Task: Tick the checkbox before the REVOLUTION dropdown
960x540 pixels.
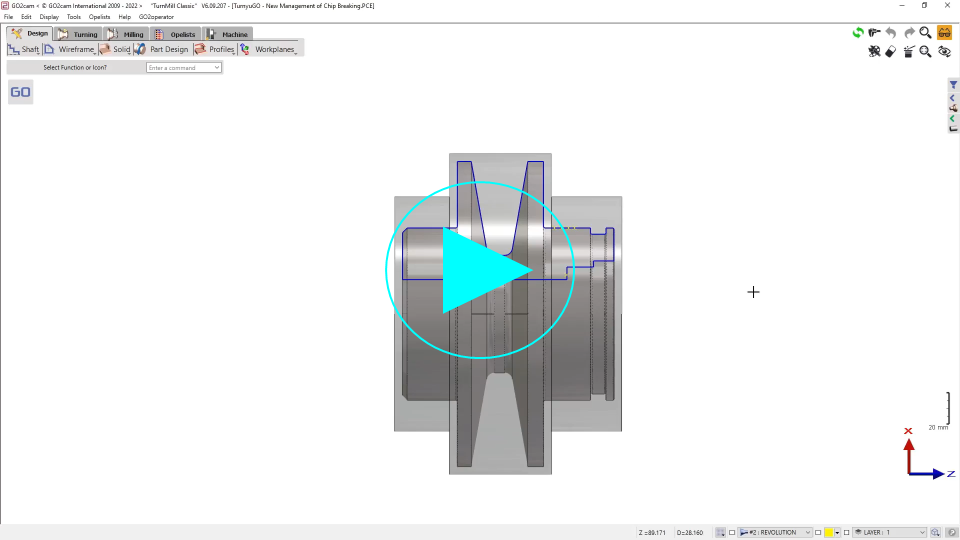Action: click(732, 533)
